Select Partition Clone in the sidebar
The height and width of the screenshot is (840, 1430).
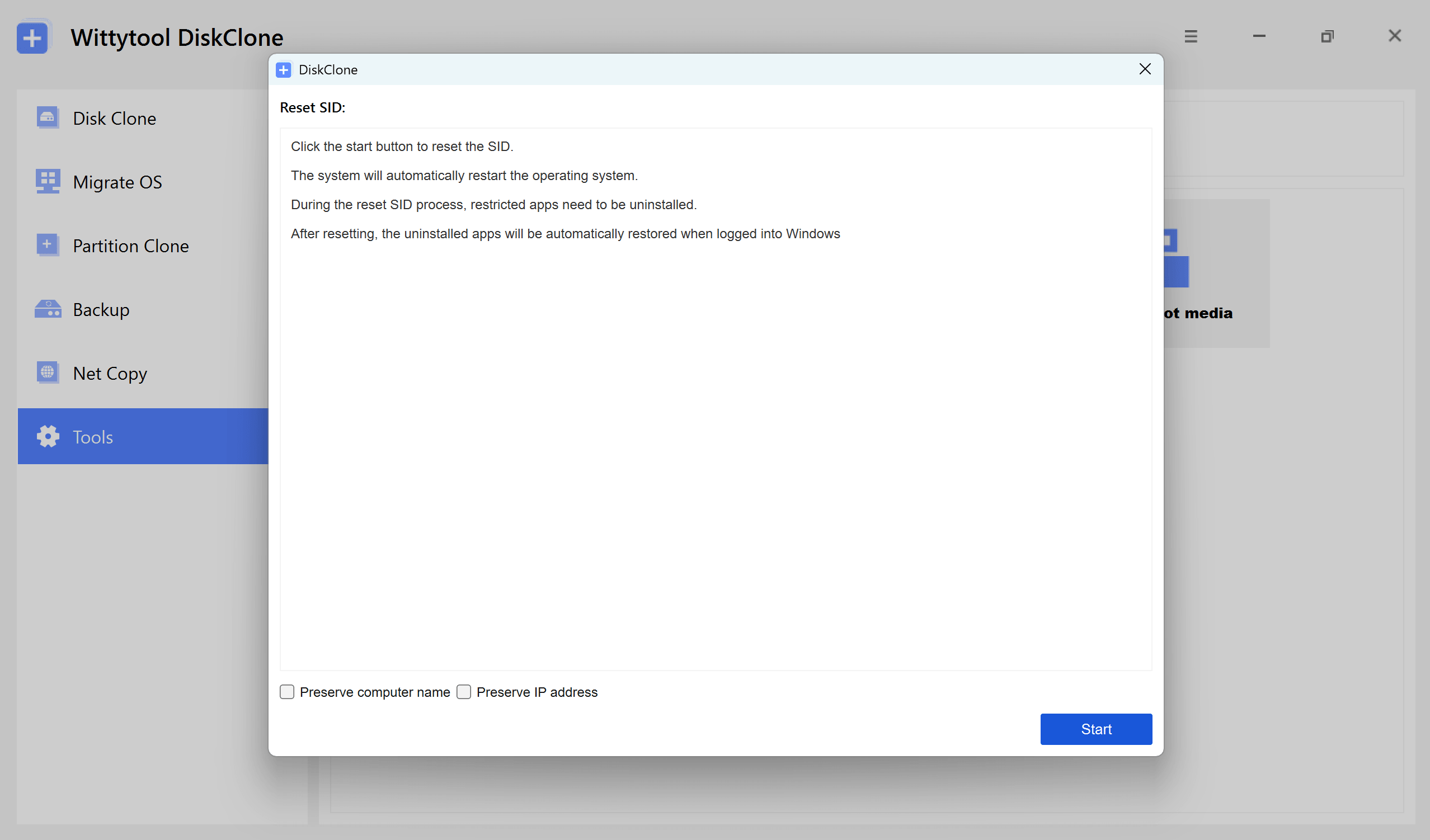click(x=130, y=246)
